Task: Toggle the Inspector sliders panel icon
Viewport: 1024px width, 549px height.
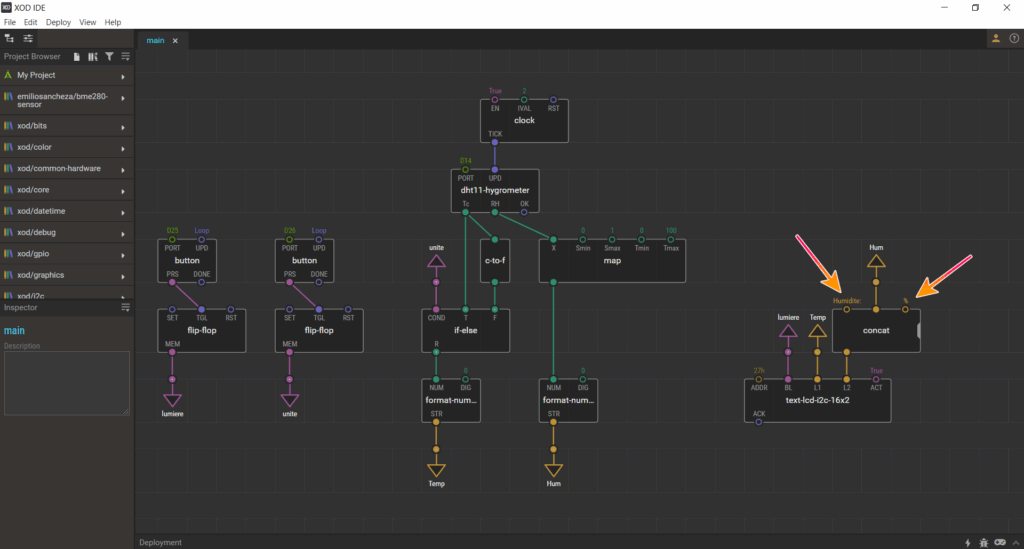Action: point(28,39)
